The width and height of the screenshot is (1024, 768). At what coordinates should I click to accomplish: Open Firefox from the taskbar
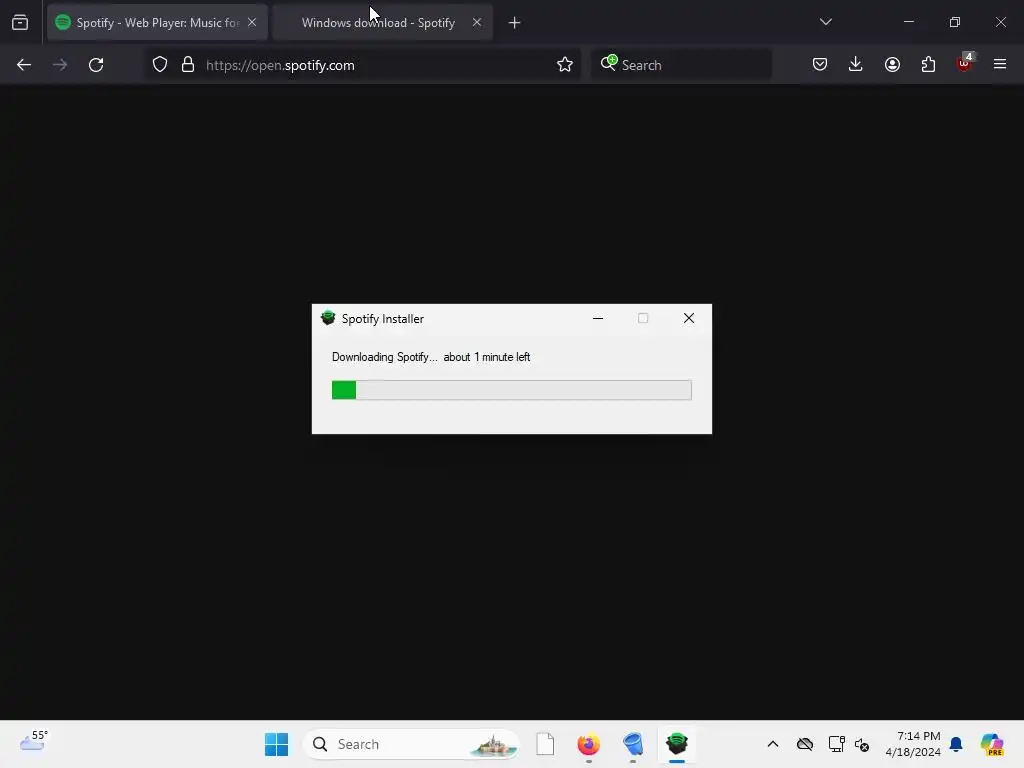tap(588, 744)
